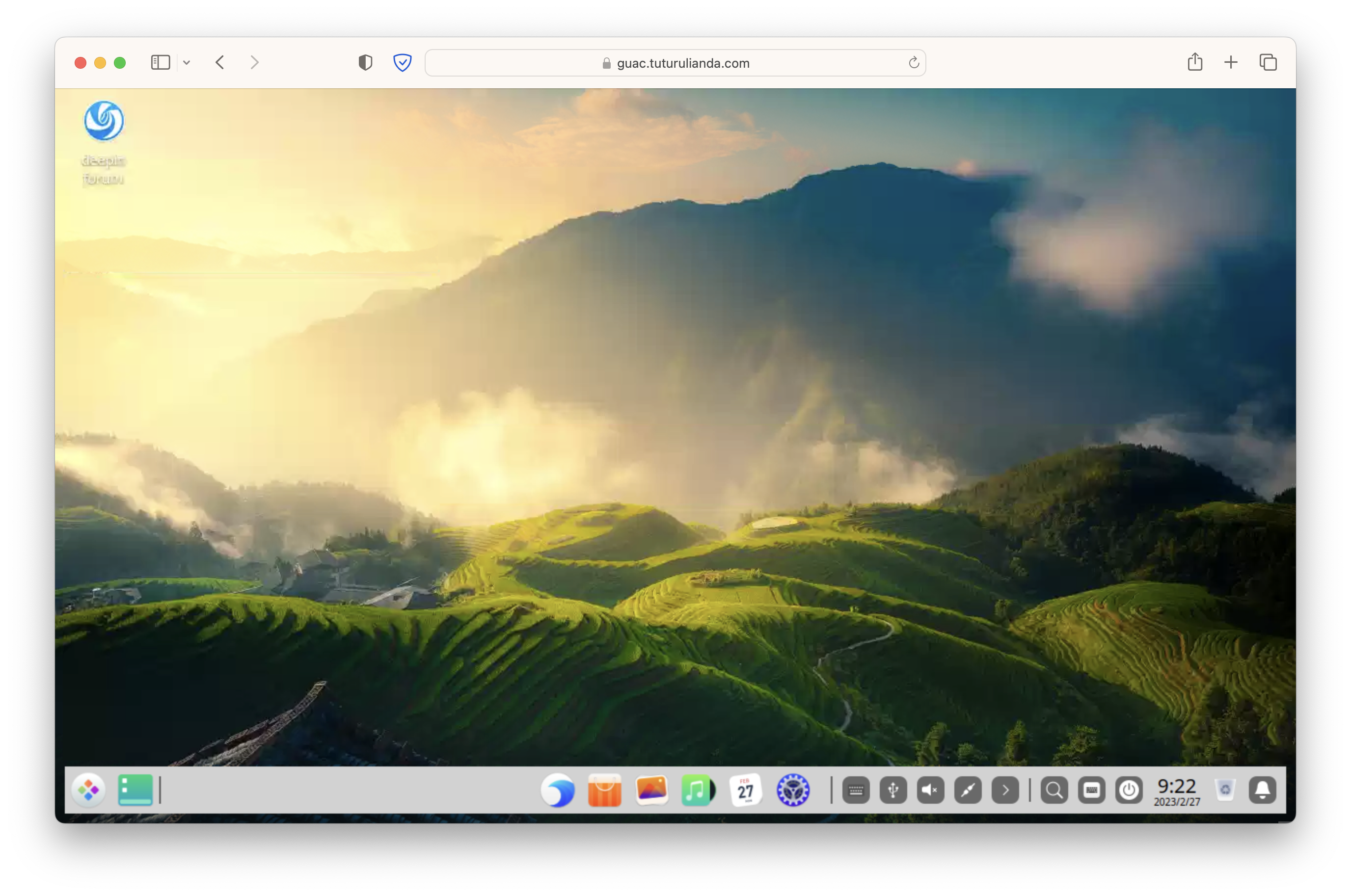Show Safari tab overview
The width and height of the screenshot is (1351, 896).
coord(1268,62)
